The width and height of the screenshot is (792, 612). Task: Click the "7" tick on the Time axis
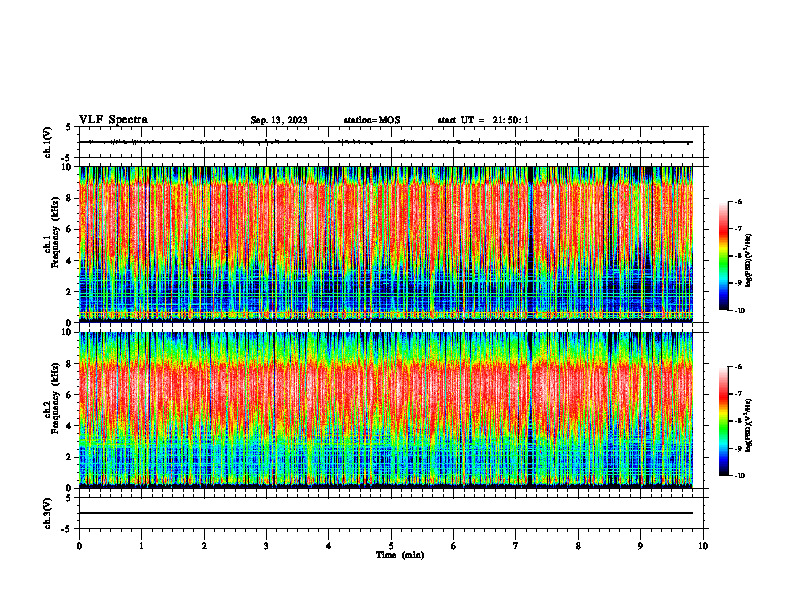pyautogui.click(x=516, y=546)
